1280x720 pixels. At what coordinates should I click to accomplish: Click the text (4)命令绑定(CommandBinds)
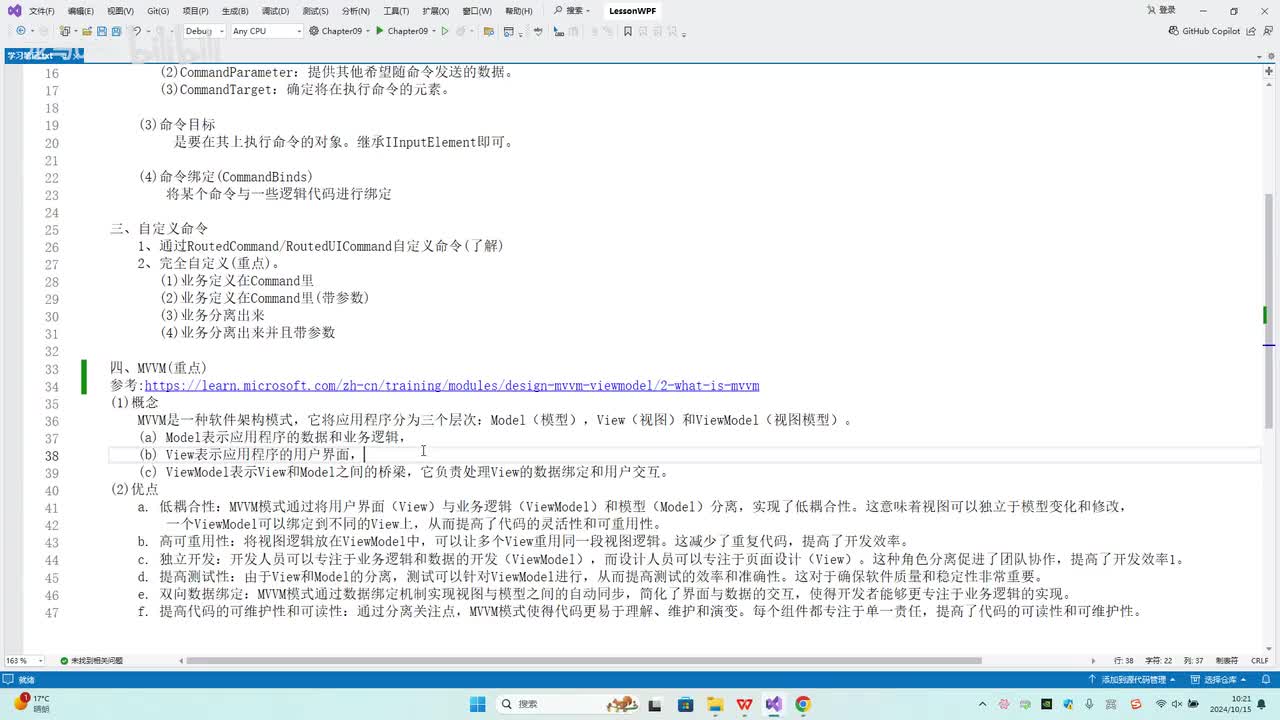226,176
